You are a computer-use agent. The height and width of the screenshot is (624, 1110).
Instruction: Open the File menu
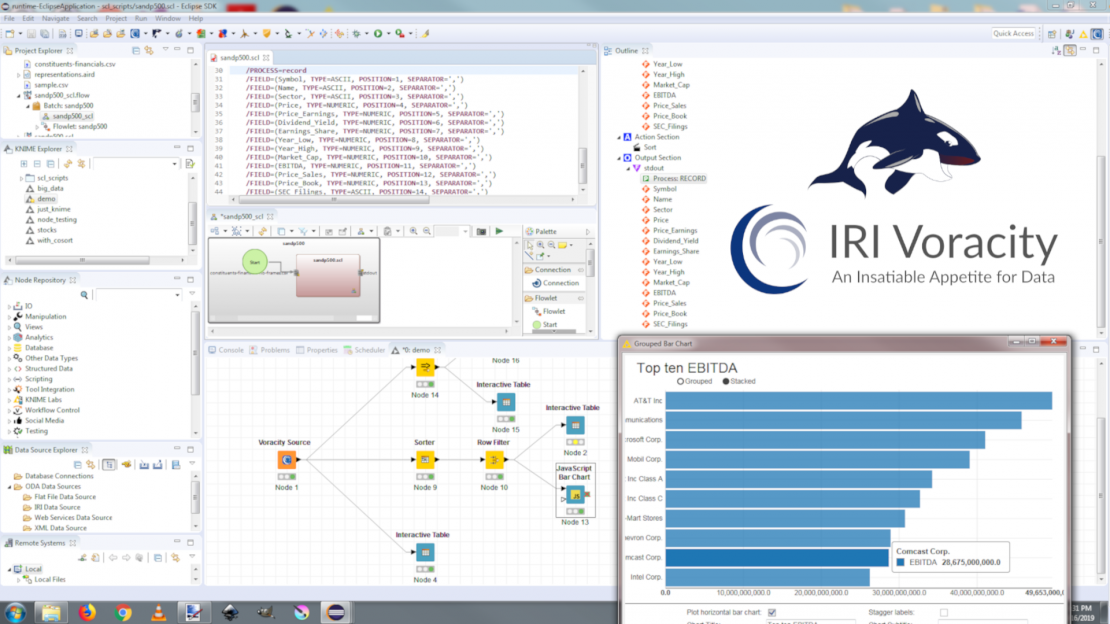tap(9, 18)
